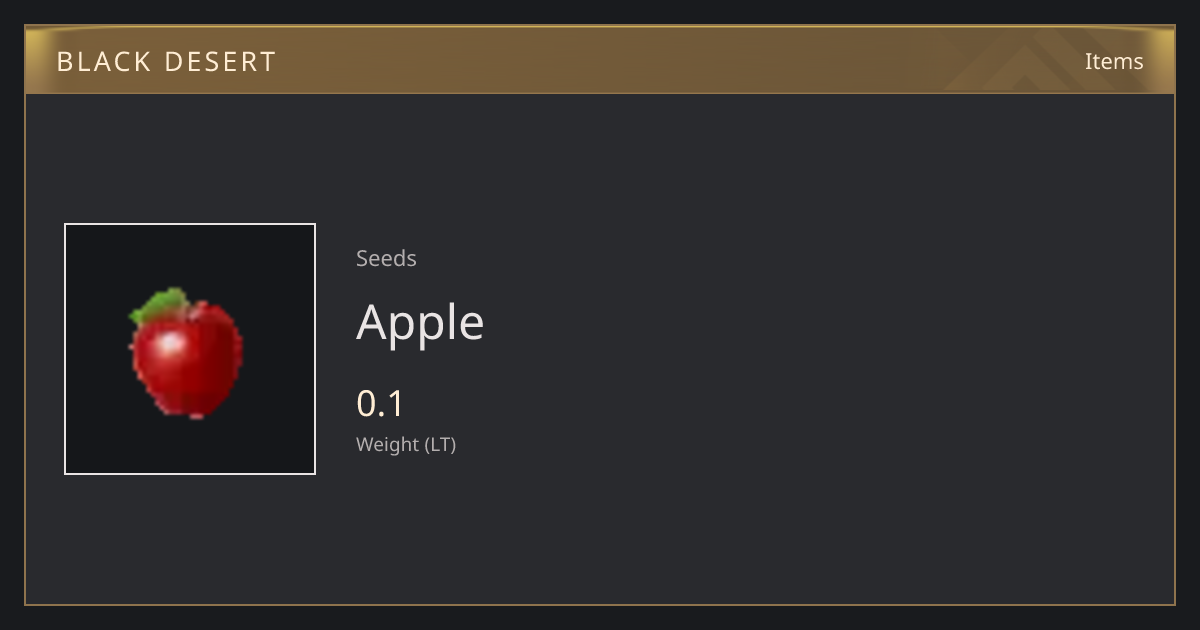Screen dimensions: 1200x630
Task: Select the white-bordered item thumbnail frame
Action: (190, 349)
